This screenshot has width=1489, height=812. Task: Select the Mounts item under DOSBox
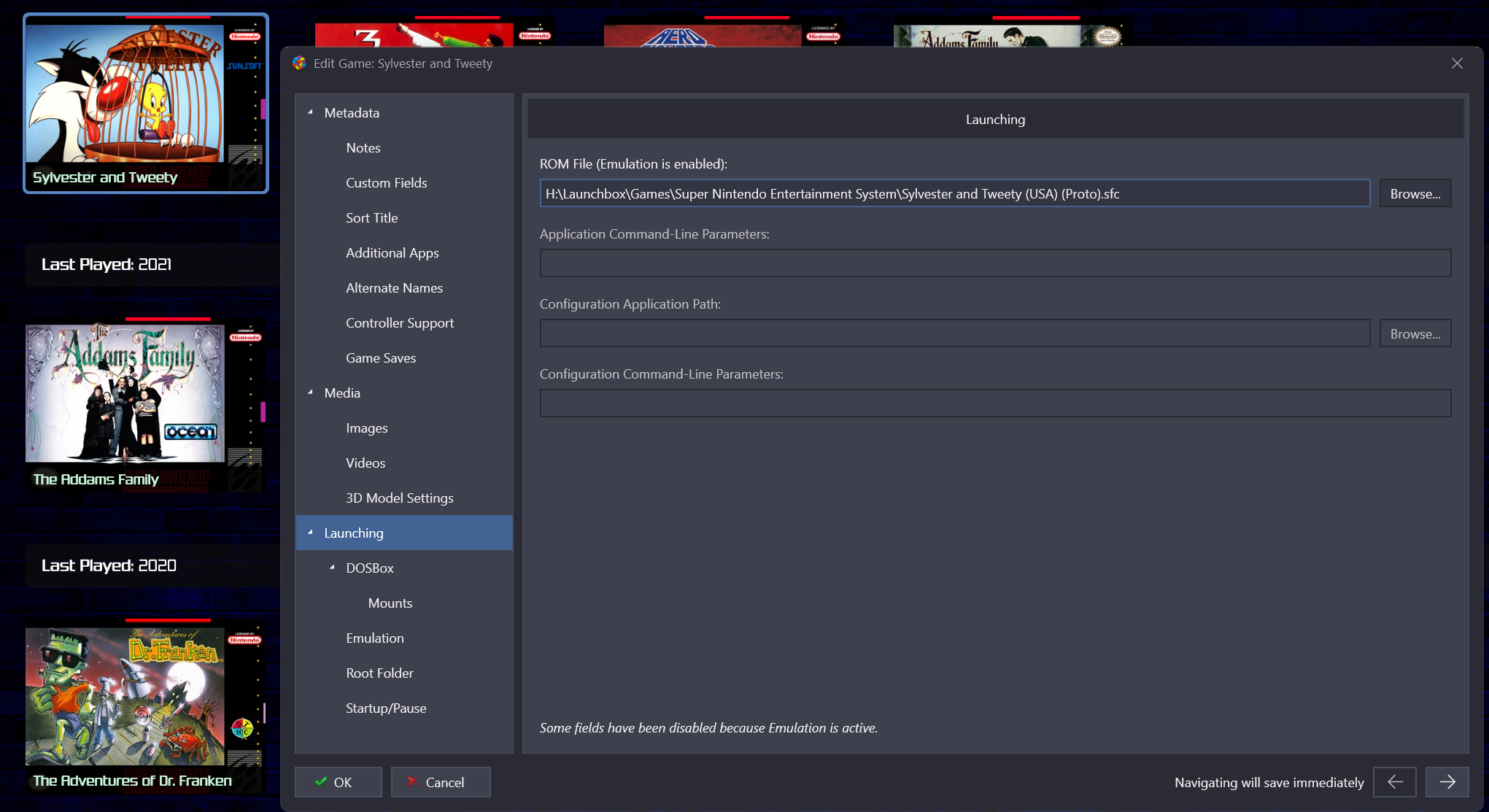point(390,603)
